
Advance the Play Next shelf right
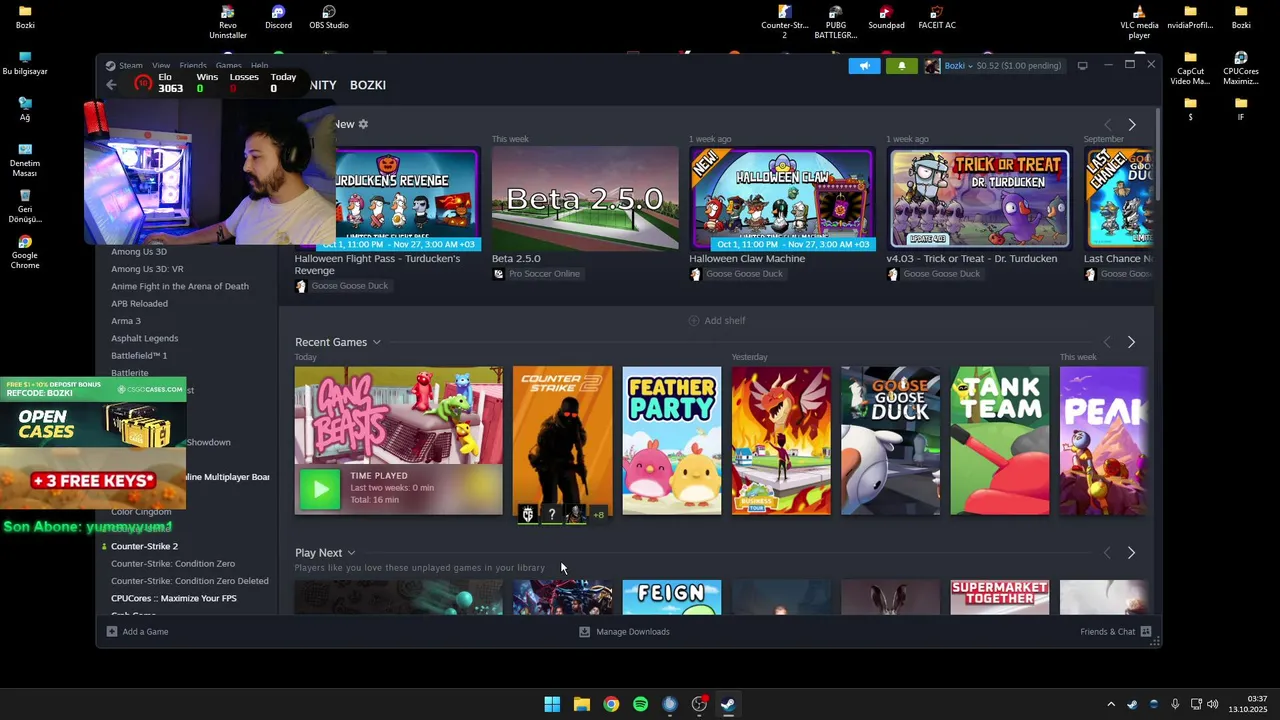pos(1131,553)
